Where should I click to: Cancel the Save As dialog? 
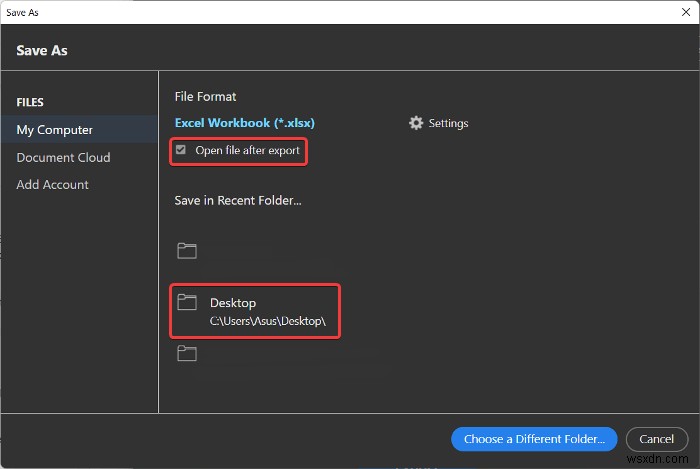click(656, 438)
